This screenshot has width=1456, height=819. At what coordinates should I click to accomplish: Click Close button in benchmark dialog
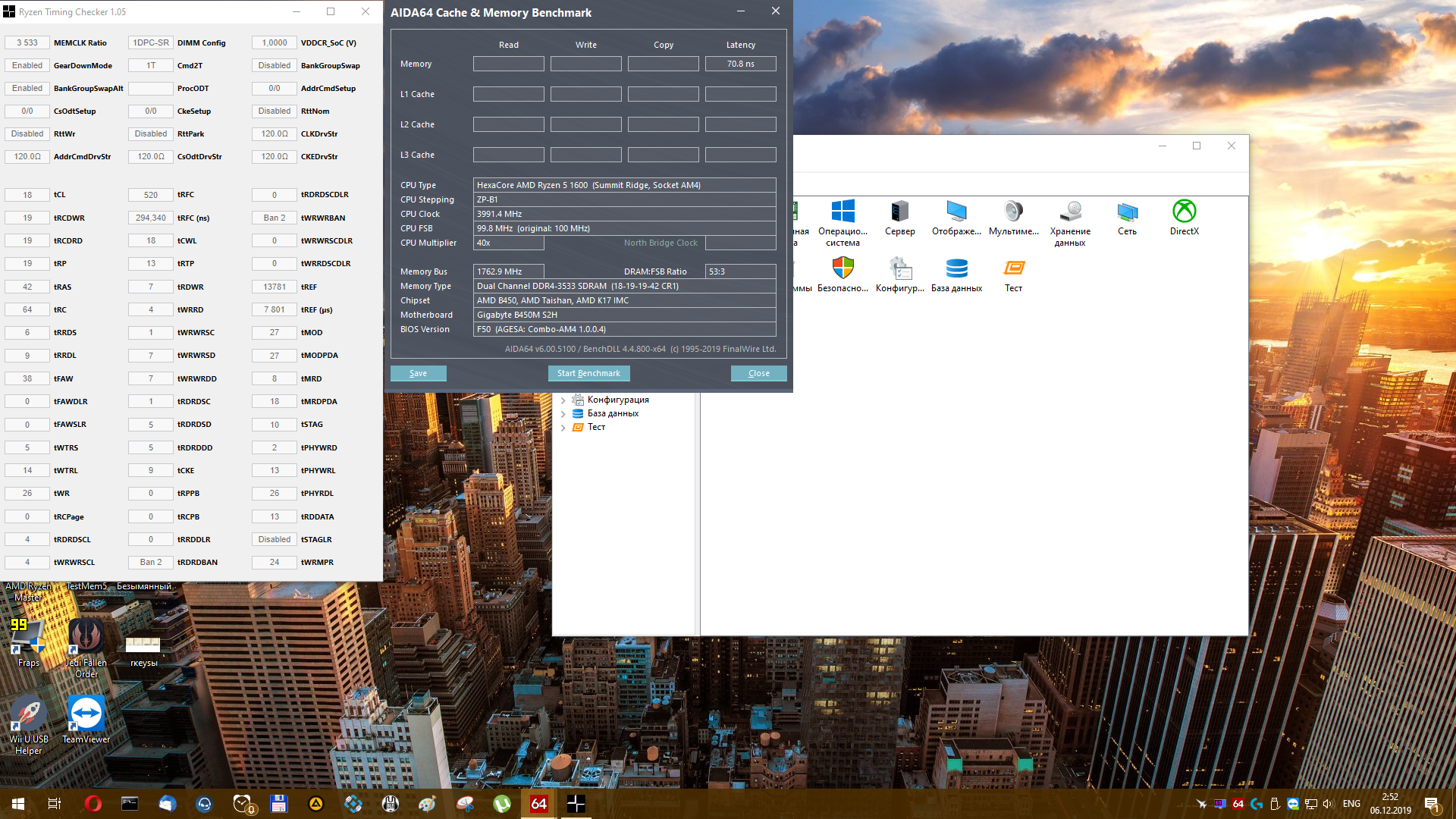pos(758,373)
